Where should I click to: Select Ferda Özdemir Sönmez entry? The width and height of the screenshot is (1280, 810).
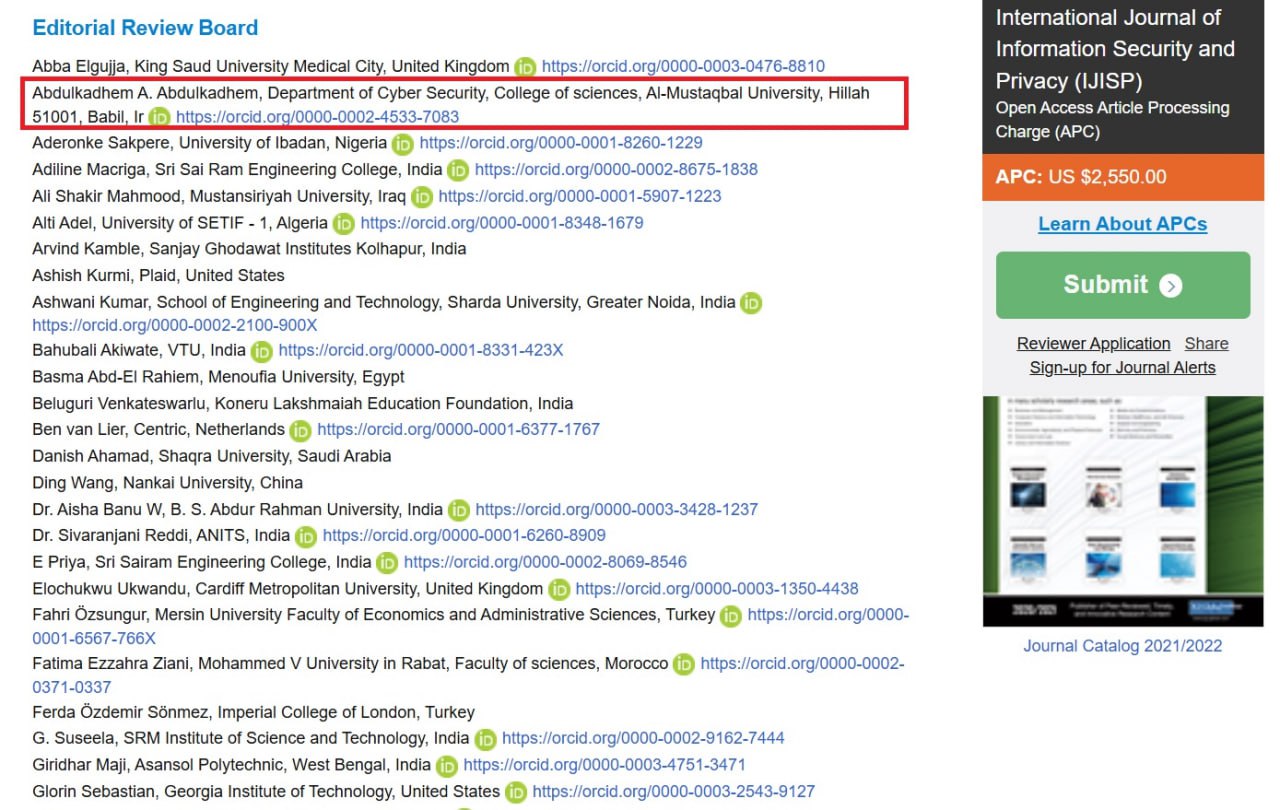tap(253, 713)
